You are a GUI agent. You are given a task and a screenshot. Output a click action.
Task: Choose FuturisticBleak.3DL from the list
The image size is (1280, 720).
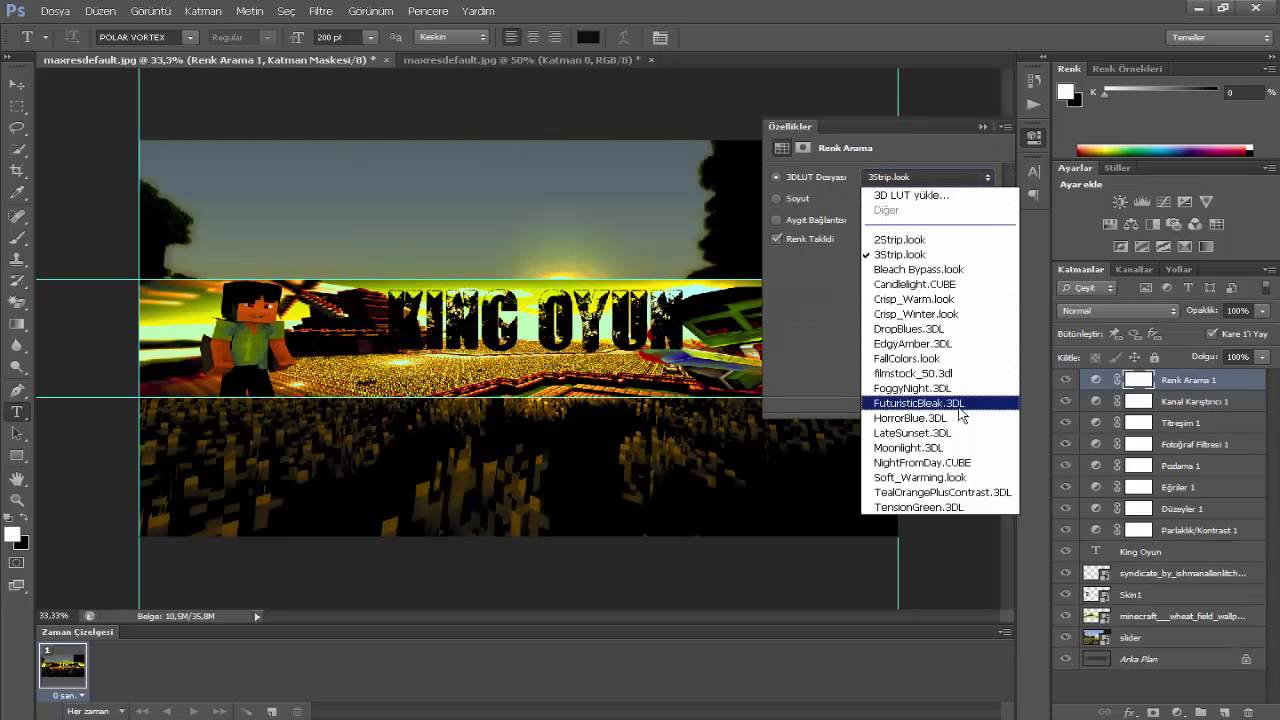[x=939, y=403]
